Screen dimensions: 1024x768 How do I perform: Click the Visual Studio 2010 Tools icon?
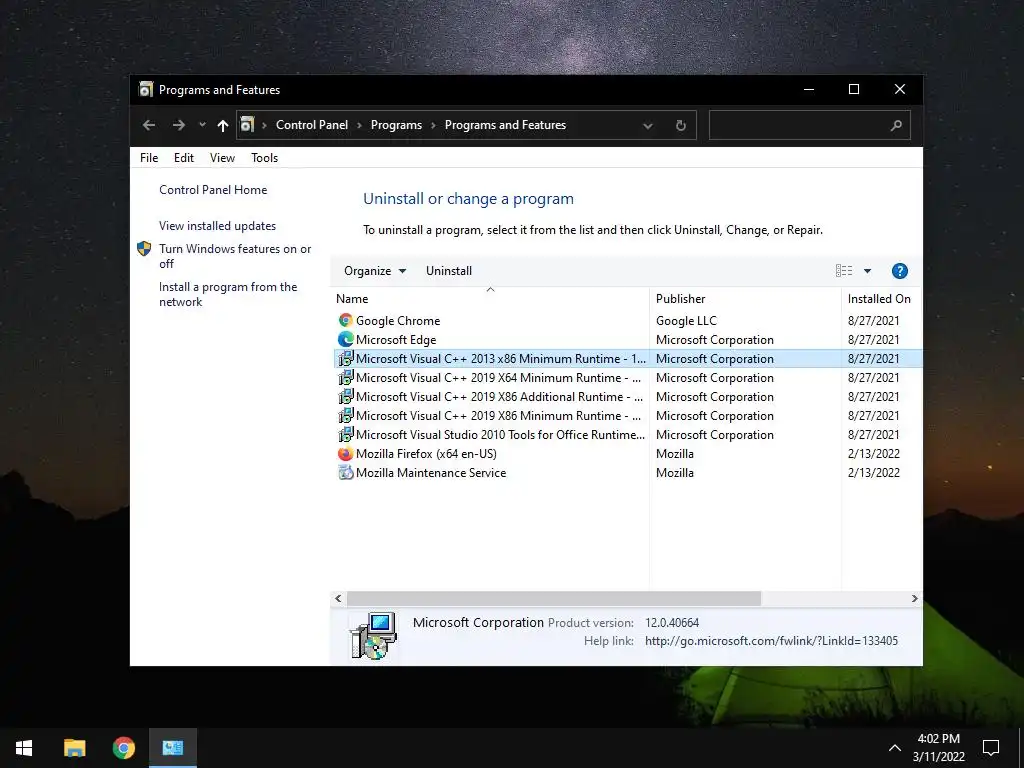[345, 434]
